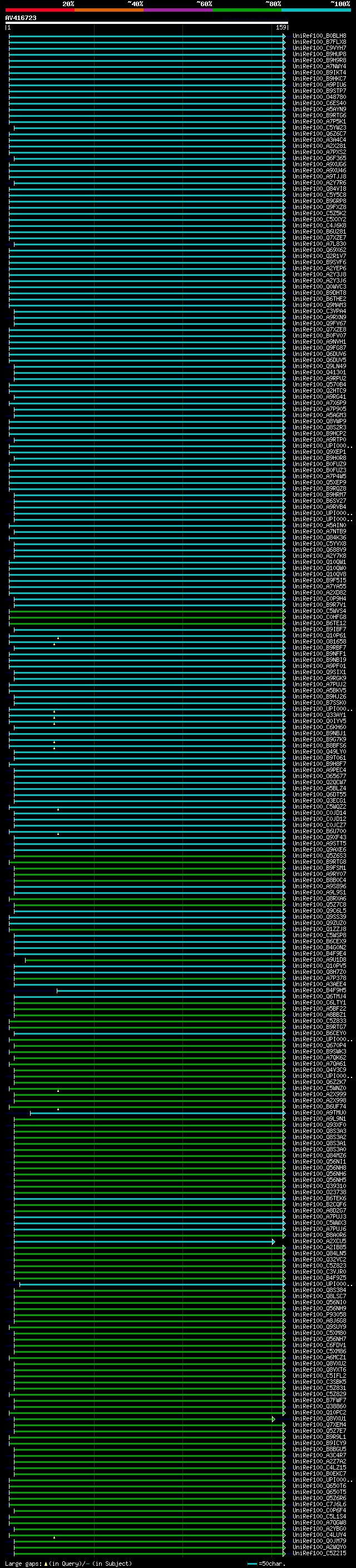Select the UniRef100_C5L1S4 label
Viewport: 356px width, 1568px height.
tap(319, 1516)
